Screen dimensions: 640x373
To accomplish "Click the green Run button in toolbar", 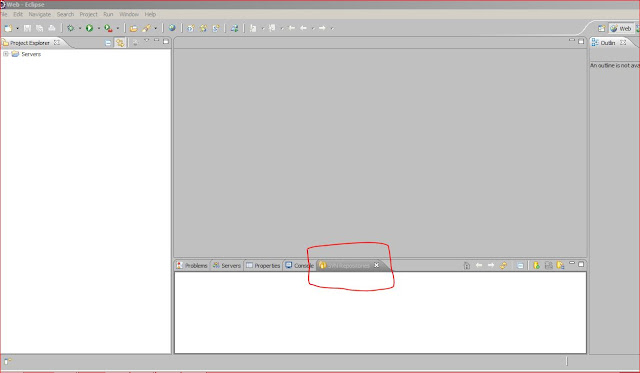I will (89, 28).
